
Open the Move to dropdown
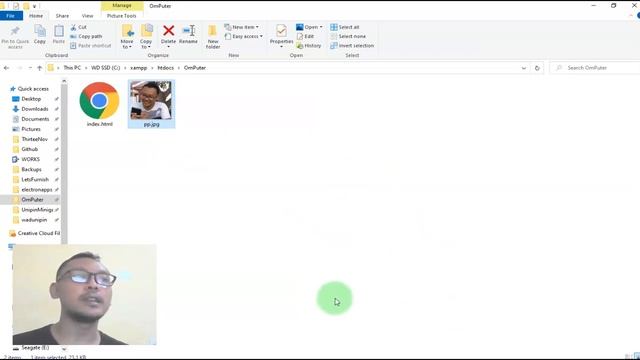tap(127, 37)
